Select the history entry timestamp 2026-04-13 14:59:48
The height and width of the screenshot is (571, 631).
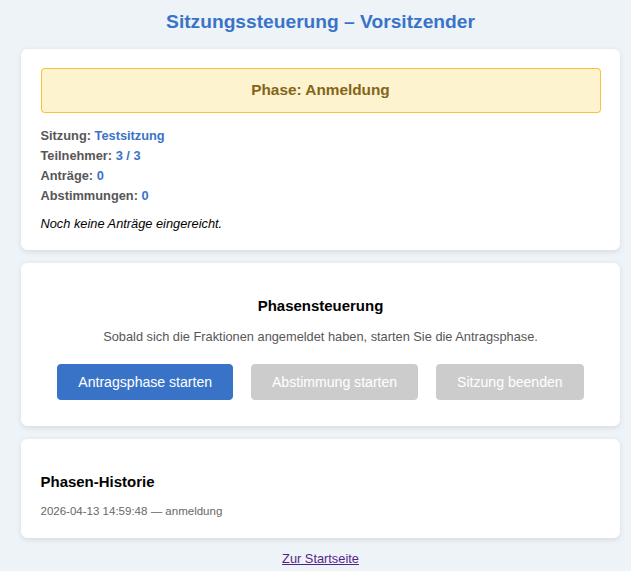pos(94,511)
